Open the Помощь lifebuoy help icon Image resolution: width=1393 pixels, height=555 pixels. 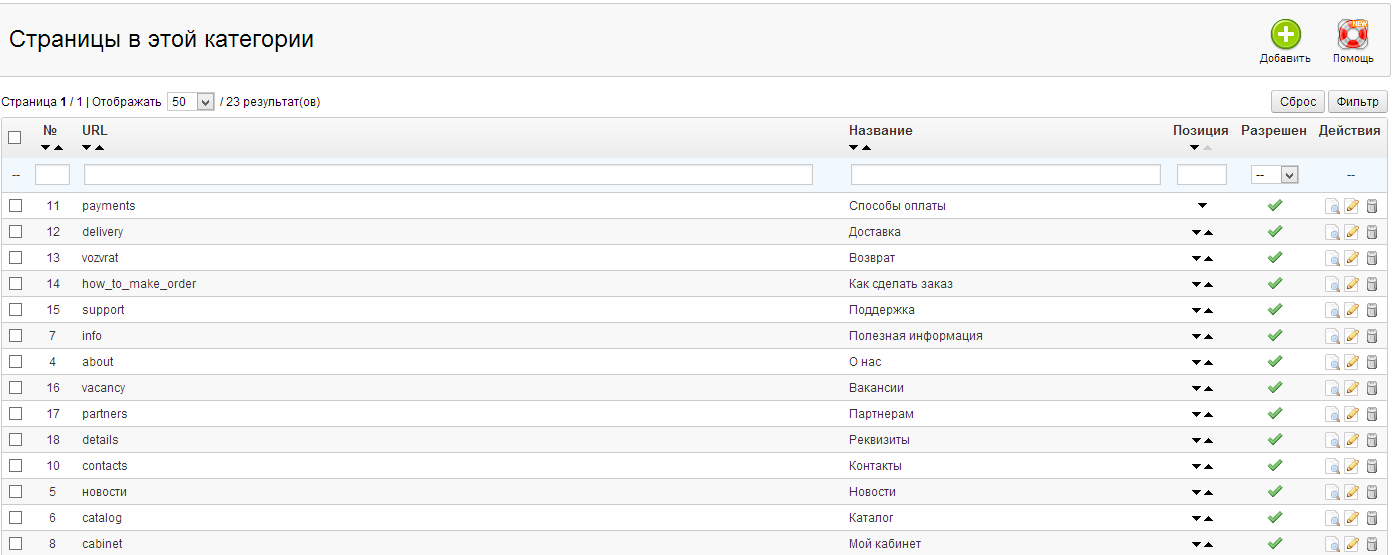(x=1352, y=35)
